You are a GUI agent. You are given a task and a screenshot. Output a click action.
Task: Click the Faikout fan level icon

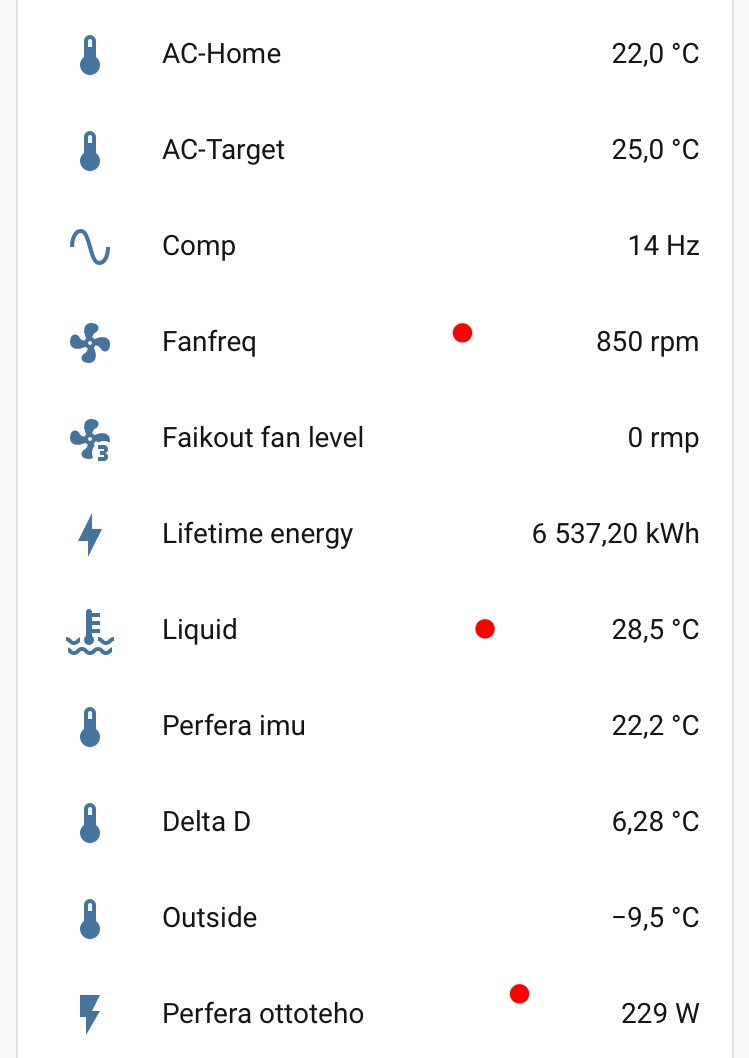[90, 438]
